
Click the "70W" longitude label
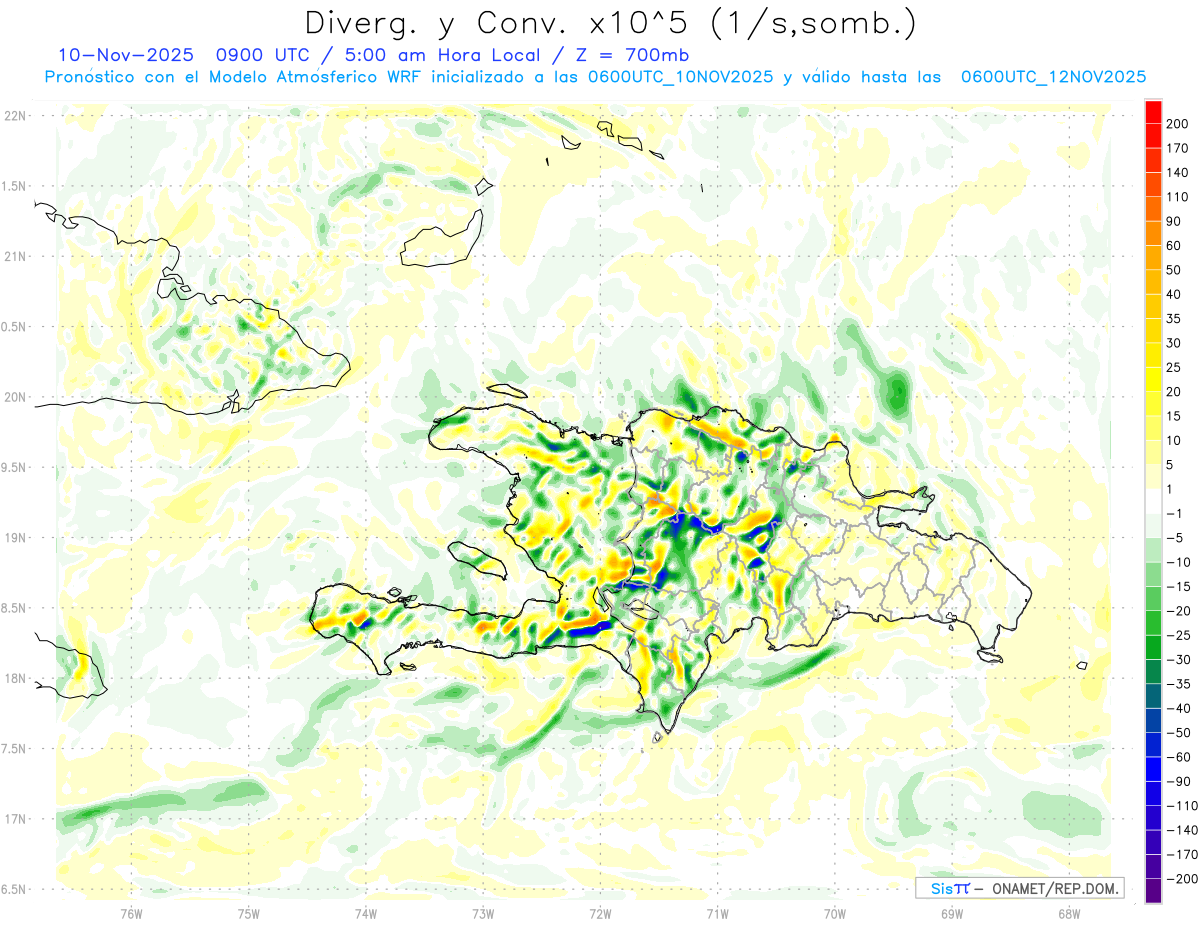[x=835, y=913]
